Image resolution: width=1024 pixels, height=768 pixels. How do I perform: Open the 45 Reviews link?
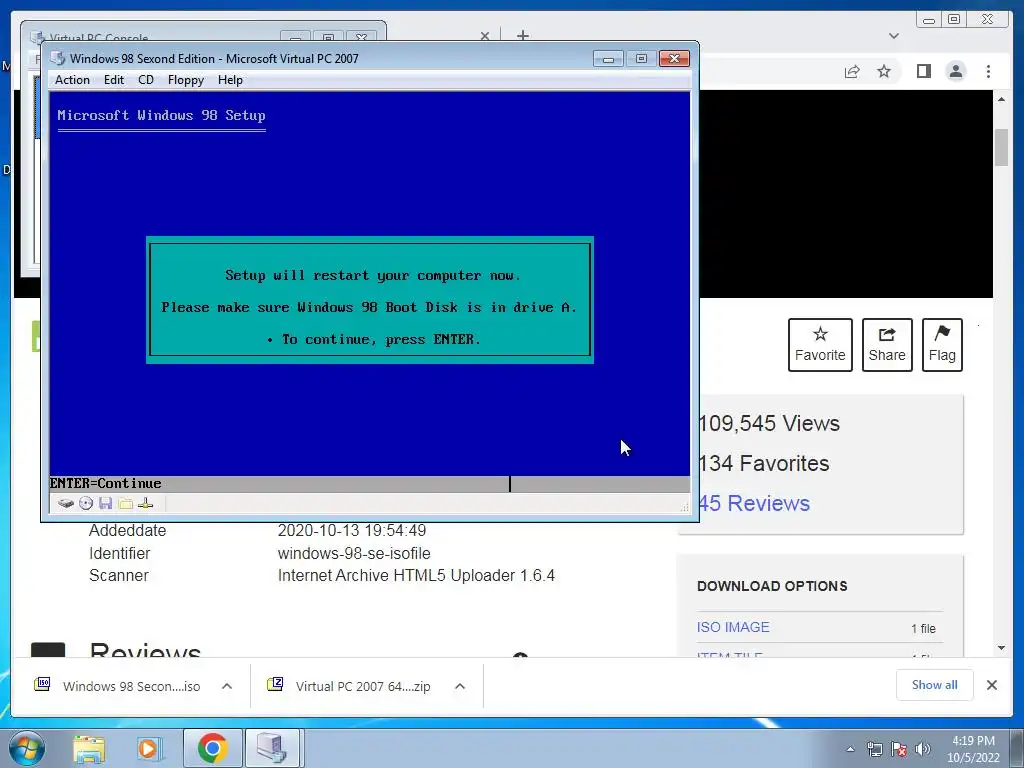pos(754,504)
